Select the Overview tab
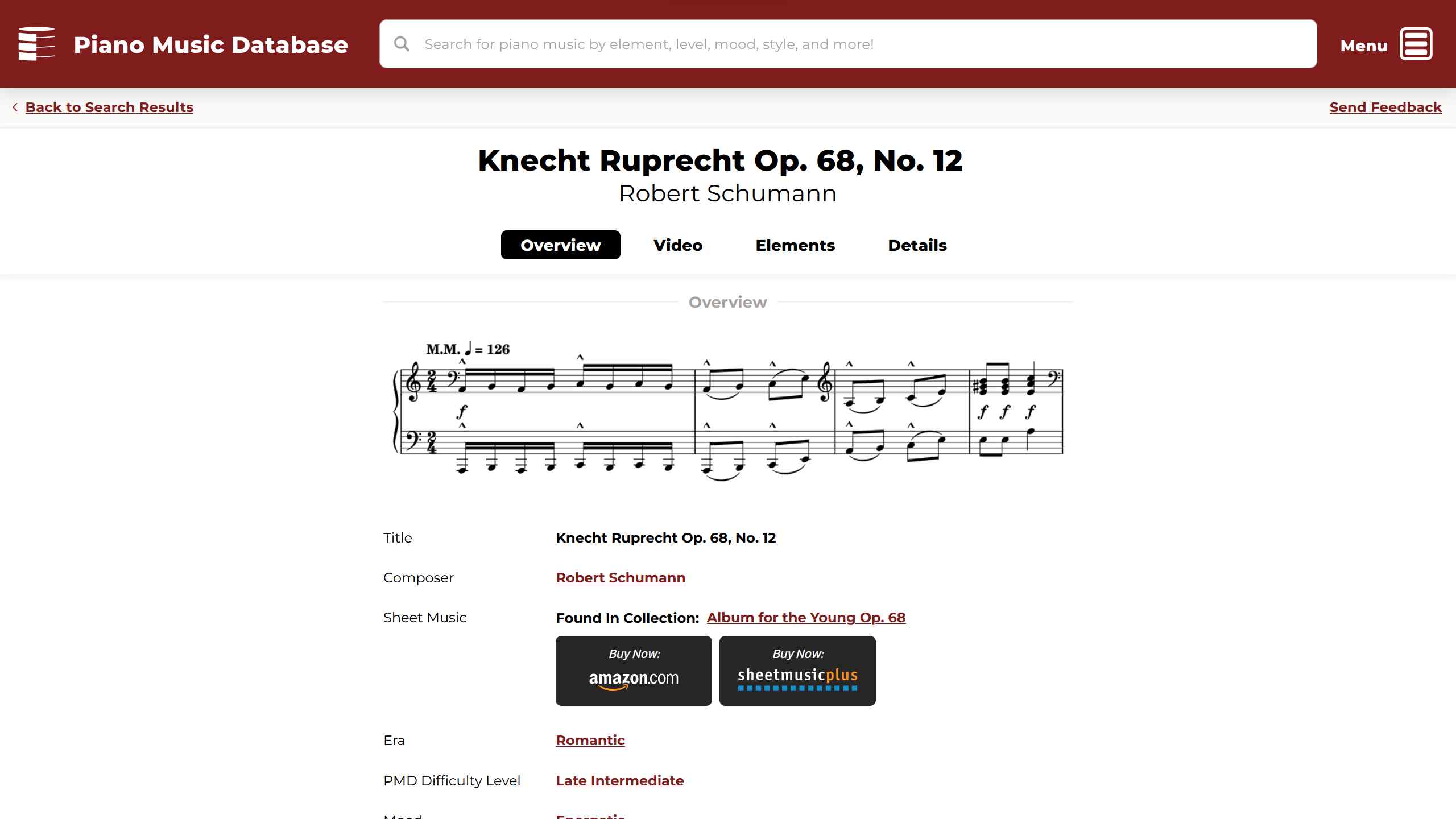This screenshot has width=1456, height=819. coord(560,244)
